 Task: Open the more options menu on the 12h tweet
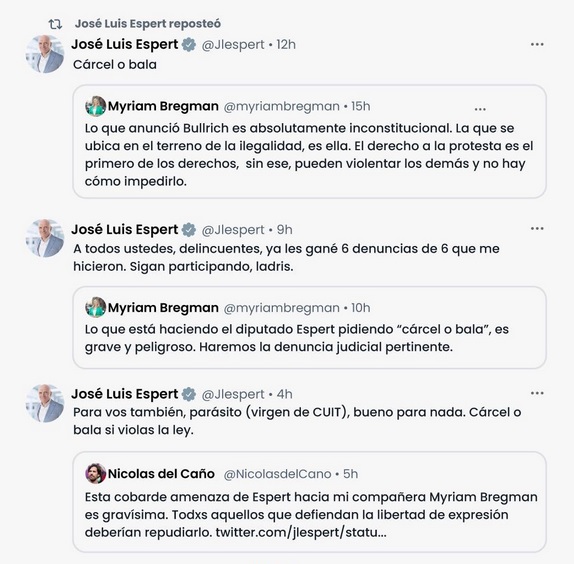[x=537, y=44]
